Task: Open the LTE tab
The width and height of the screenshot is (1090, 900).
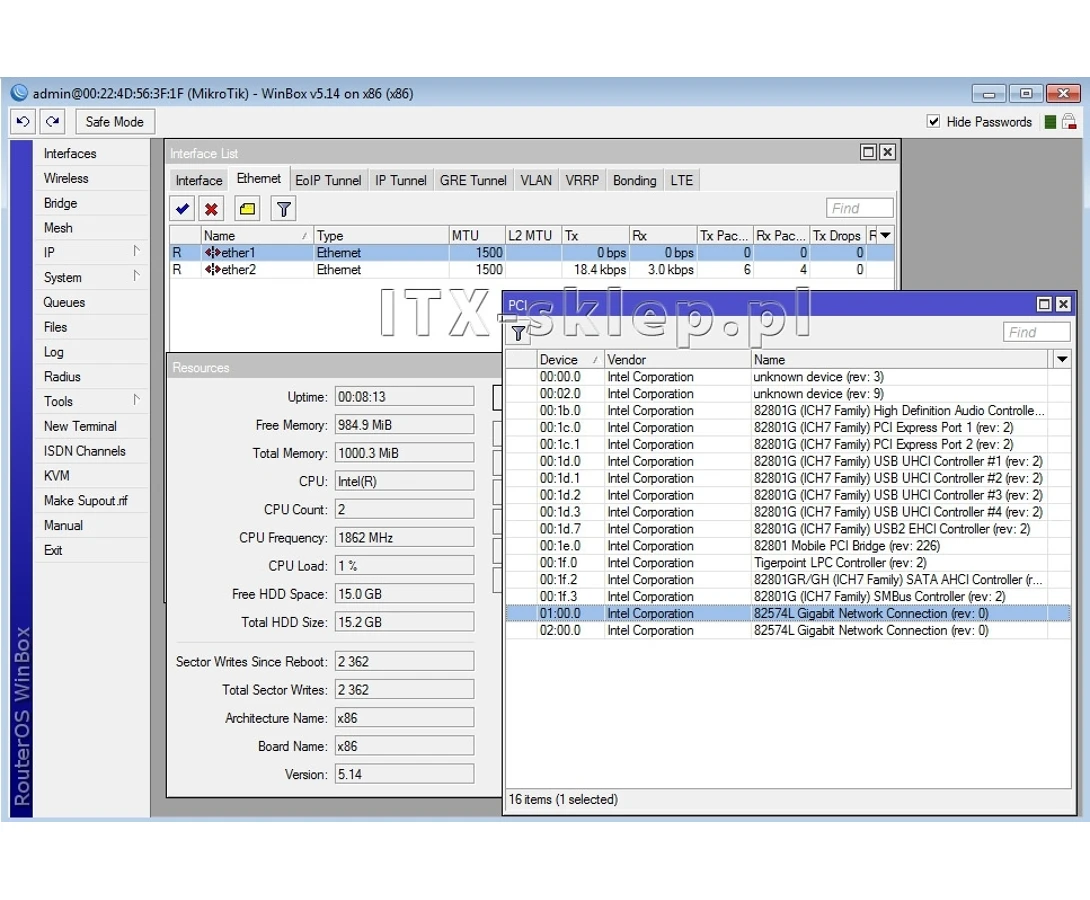Action: coord(682,181)
